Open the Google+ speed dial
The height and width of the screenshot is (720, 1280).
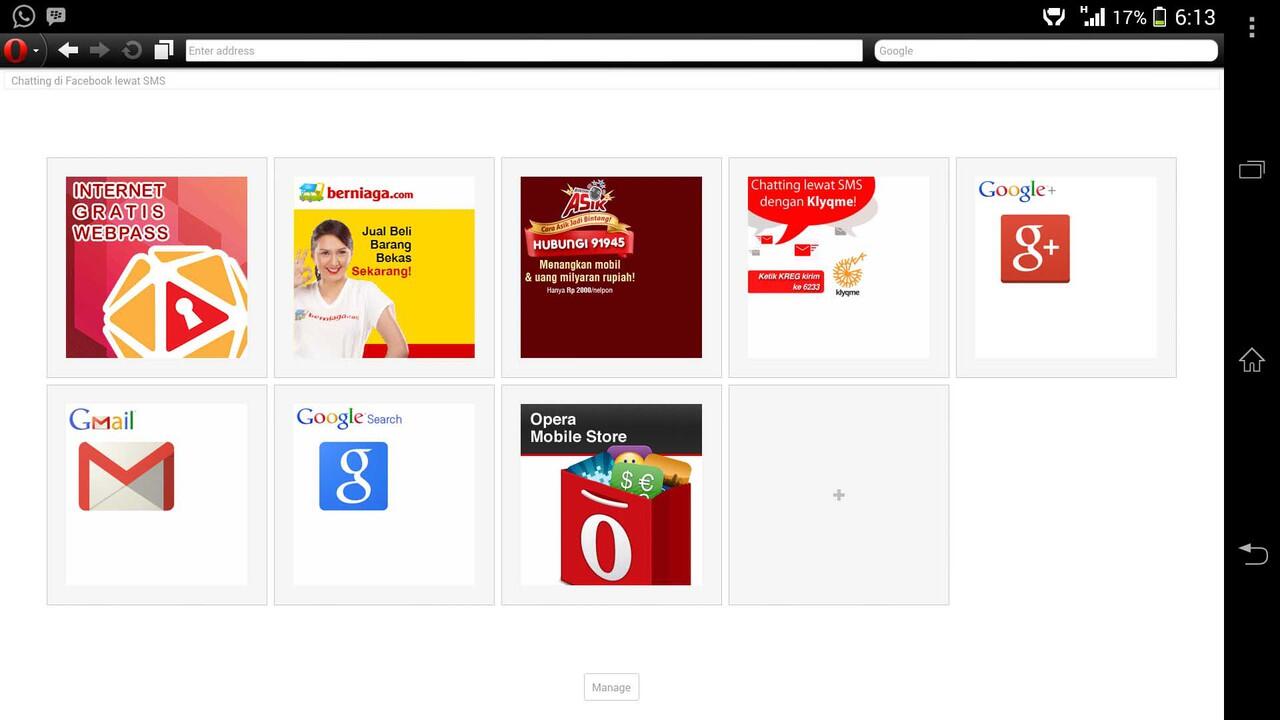point(1066,267)
